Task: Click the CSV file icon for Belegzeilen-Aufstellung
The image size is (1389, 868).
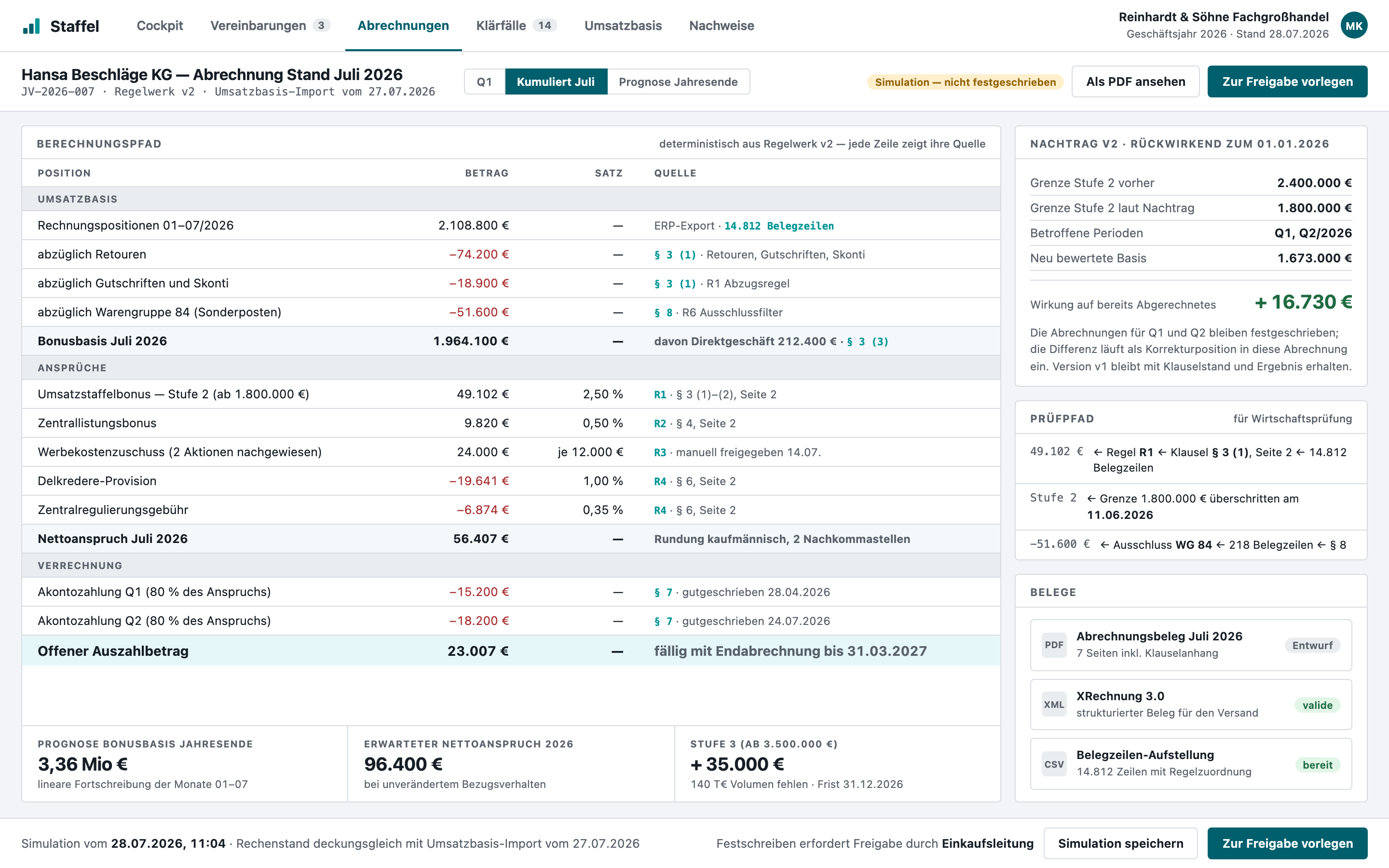Action: click(1054, 764)
